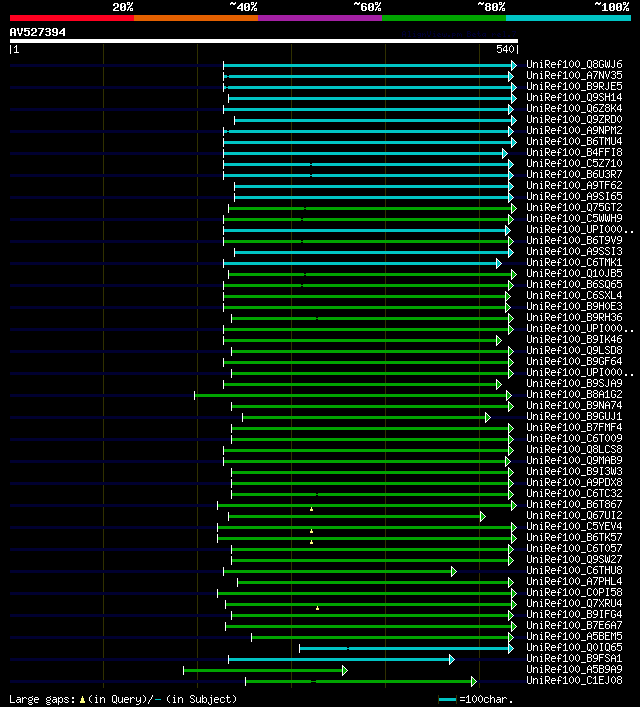
Task: Select the UniRef100_B9RJE5 hit label
Action: point(574,86)
